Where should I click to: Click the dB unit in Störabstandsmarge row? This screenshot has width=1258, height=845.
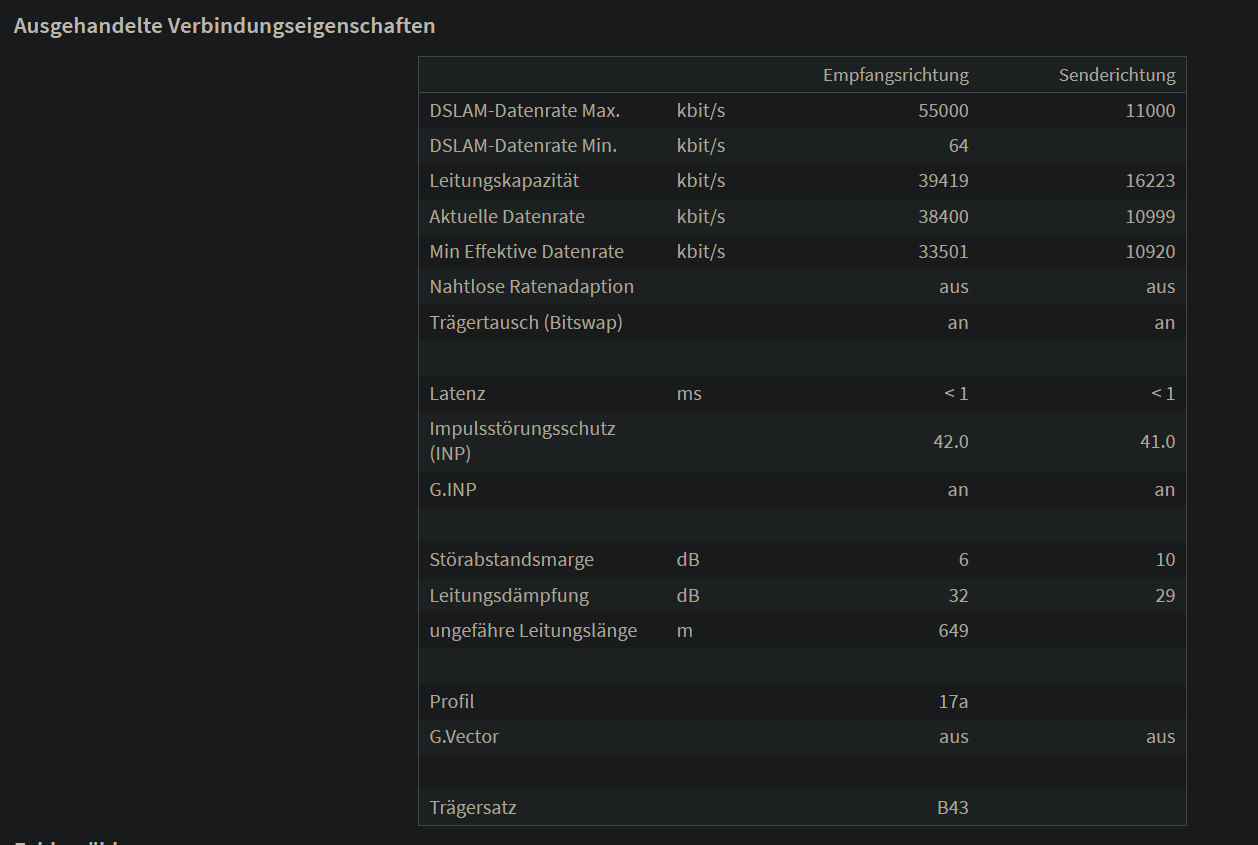[688, 560]
